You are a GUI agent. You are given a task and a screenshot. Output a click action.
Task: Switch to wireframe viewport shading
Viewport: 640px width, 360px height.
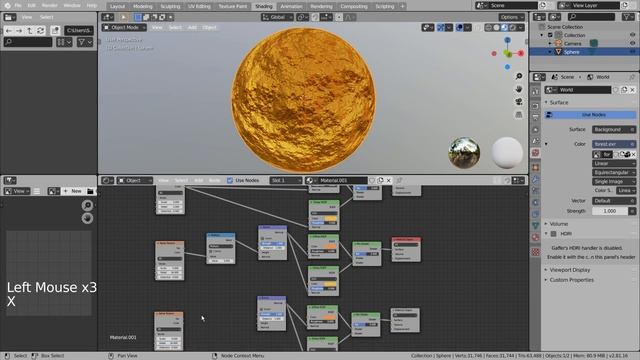tap(489, 27)
